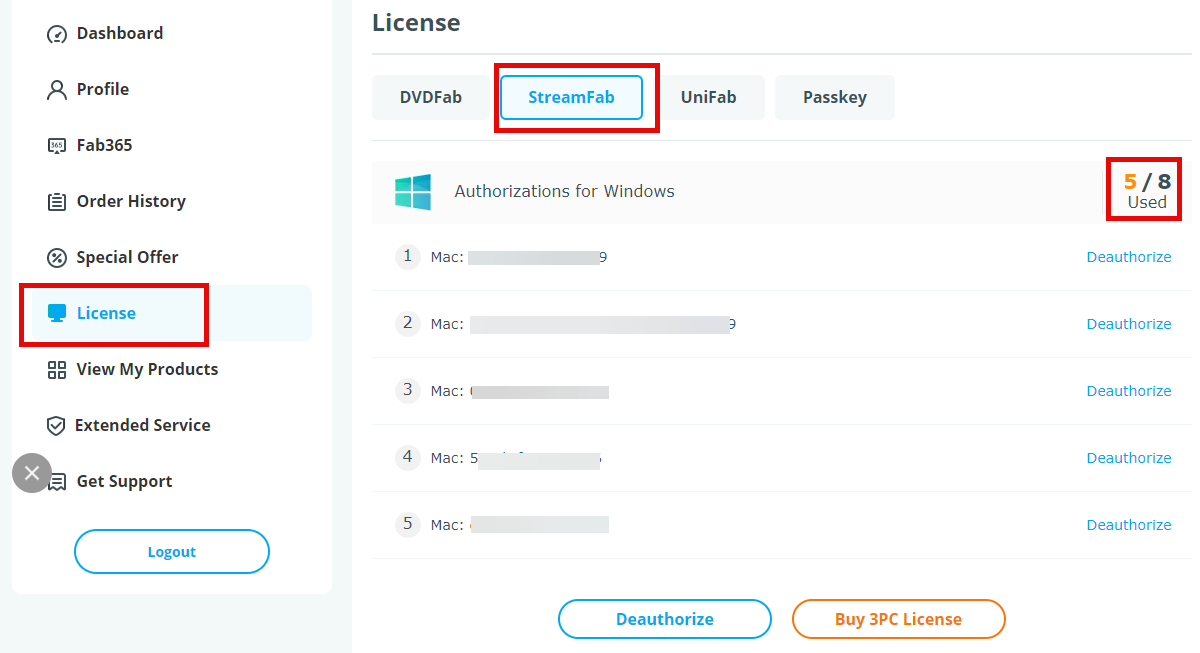Viewport: 1200px width, 653px height.
Task: Switch to the DVDFab tab
Action: (431, 98)
